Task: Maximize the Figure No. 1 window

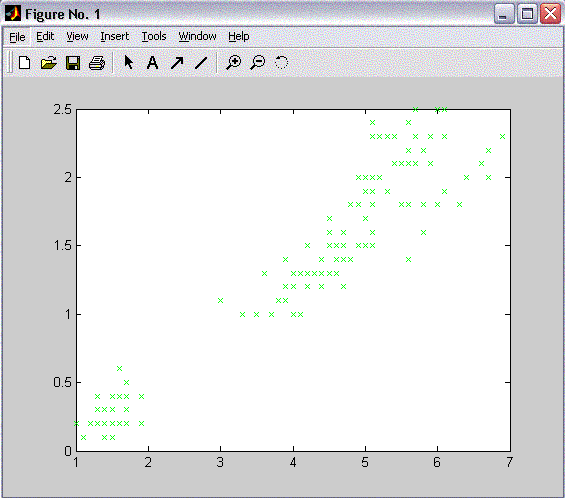Action: click(x=527, y=14)
